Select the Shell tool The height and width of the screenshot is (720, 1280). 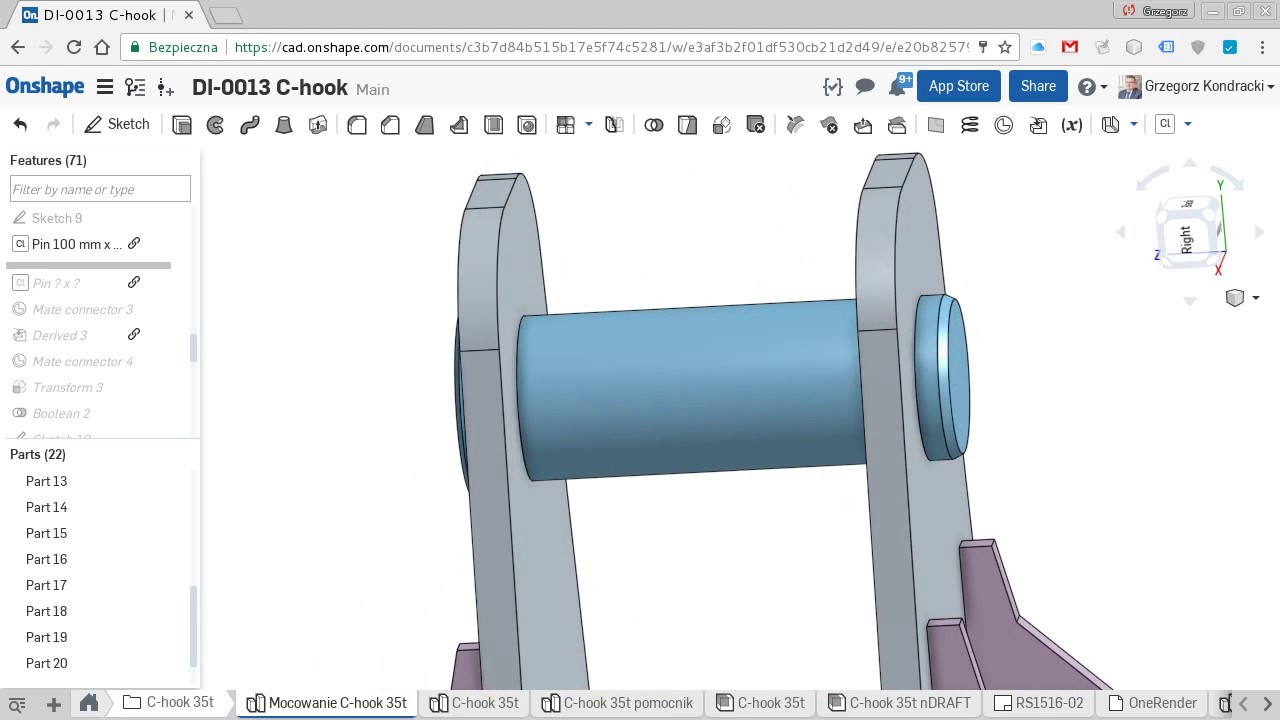(x=493, y=125)
